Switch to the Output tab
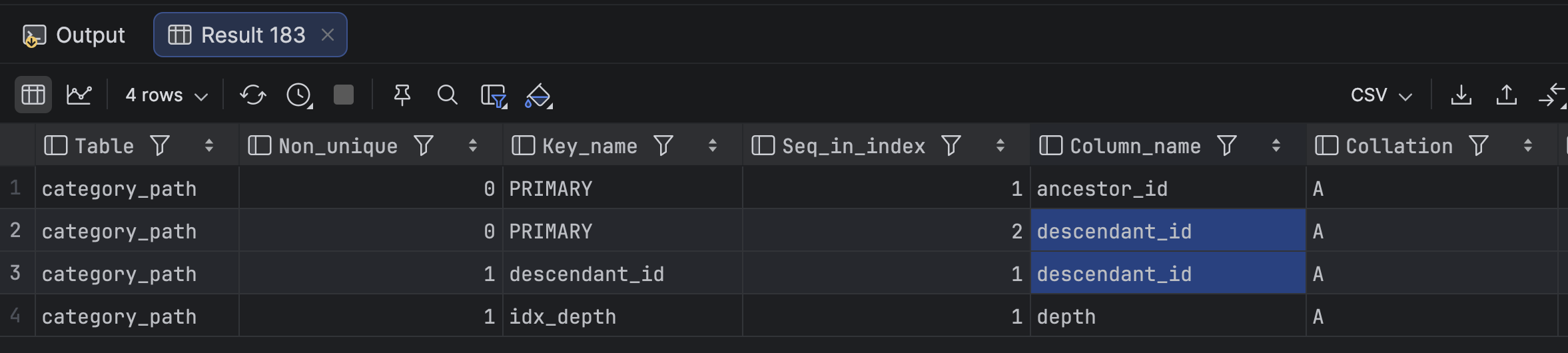The height and width of the screenshot is (353, 1568). [74, 35]
